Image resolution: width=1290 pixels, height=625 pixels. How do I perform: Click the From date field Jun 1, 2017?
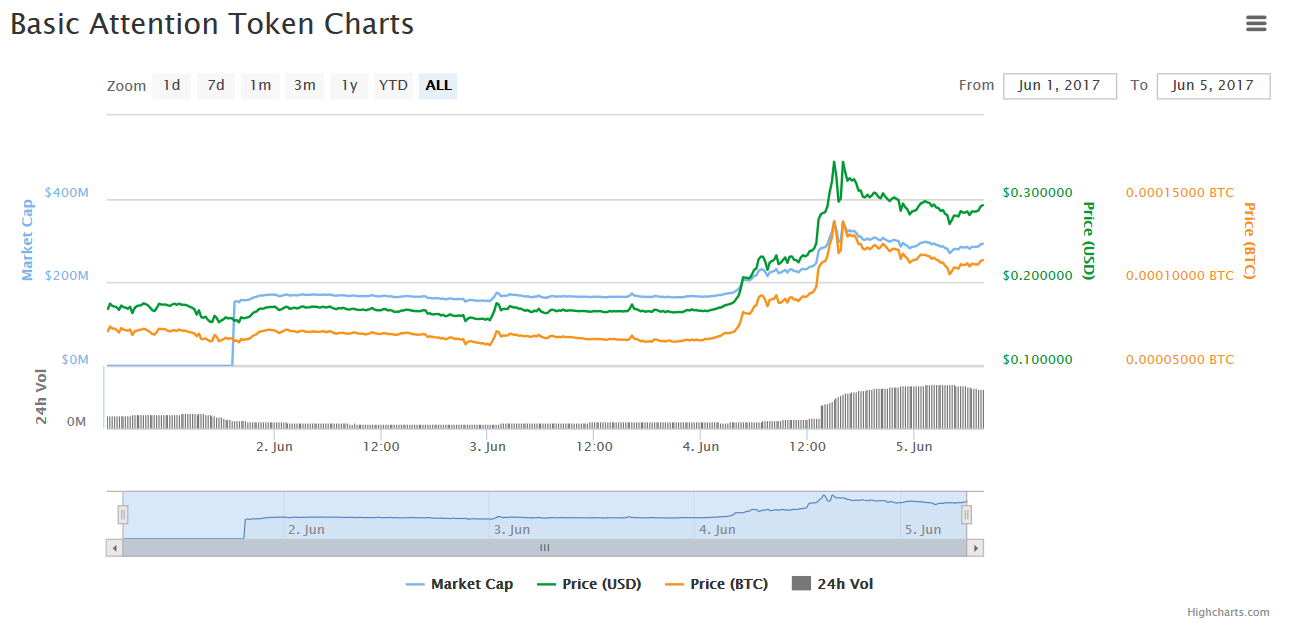[x=1060, y=86]
